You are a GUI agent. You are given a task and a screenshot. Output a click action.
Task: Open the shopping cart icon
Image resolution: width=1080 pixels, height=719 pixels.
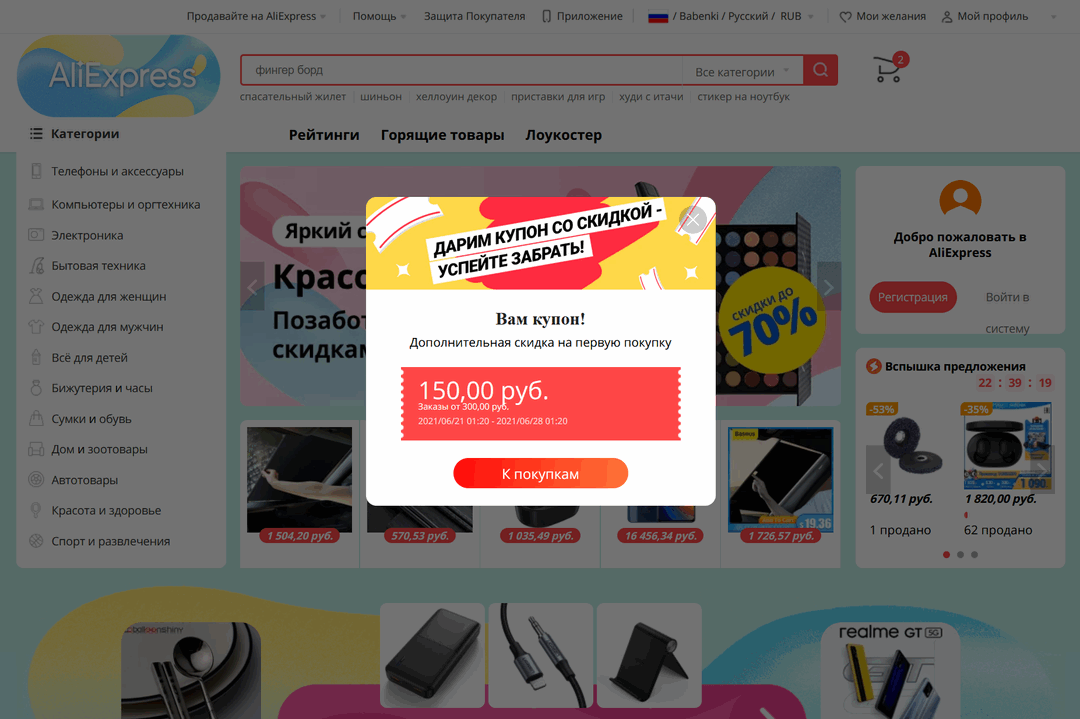(890, 68)
